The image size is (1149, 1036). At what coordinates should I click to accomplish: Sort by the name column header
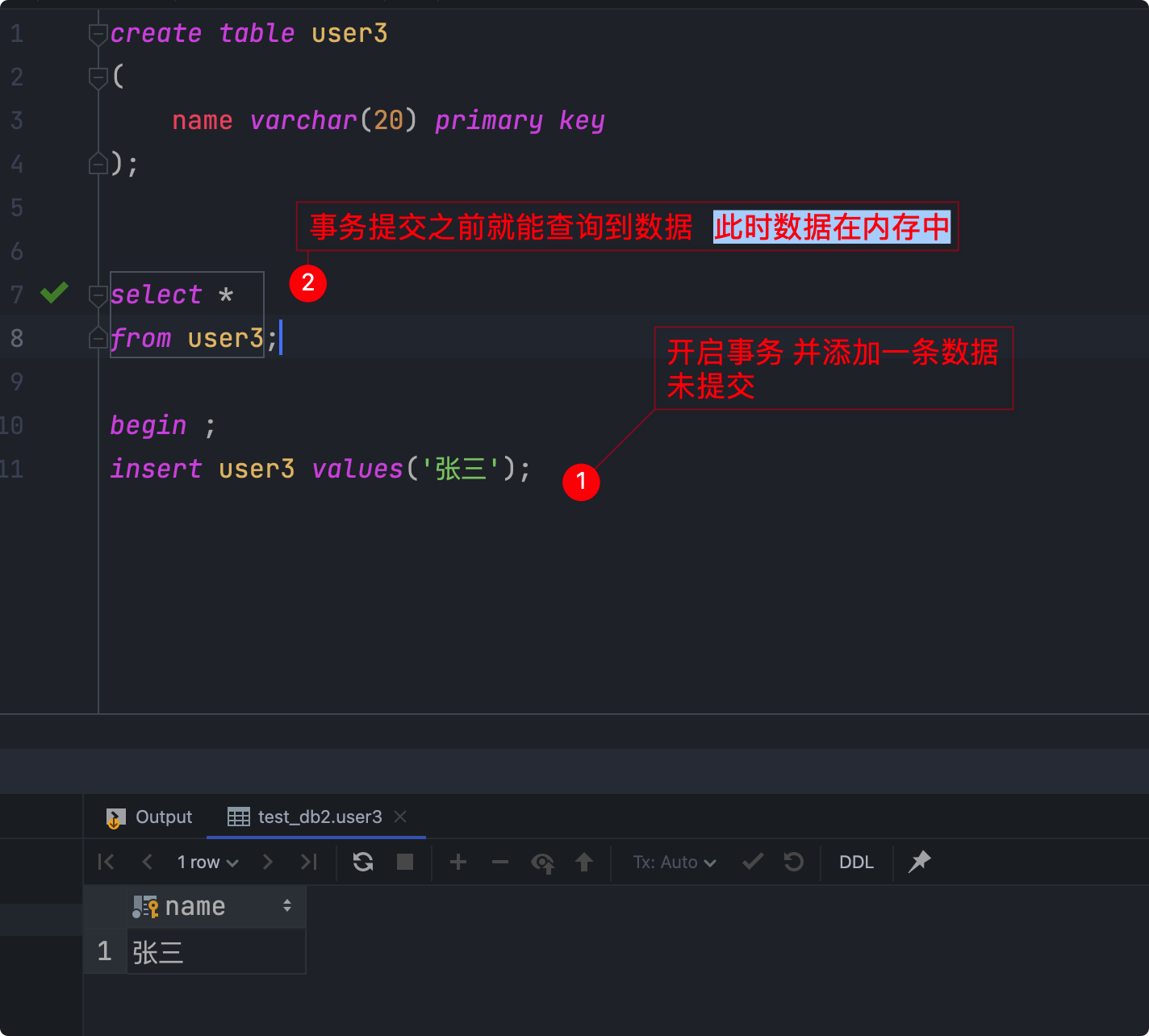215,906
